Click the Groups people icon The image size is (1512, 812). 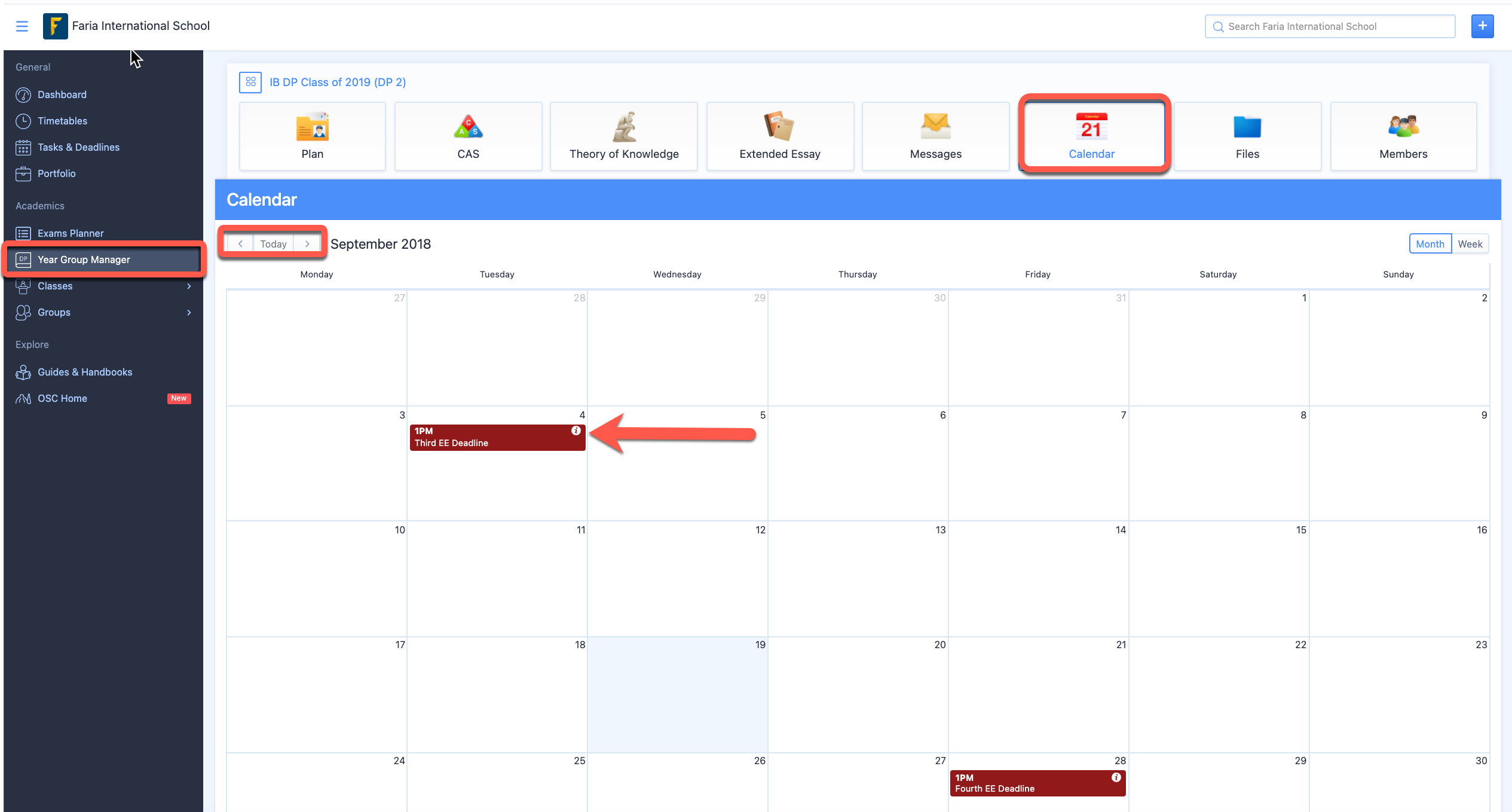[23, 312]
